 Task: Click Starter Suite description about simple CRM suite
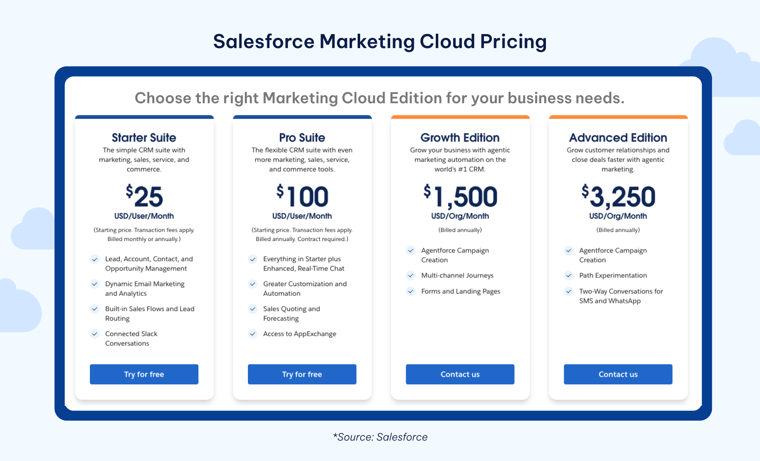(x=144, y=159)
